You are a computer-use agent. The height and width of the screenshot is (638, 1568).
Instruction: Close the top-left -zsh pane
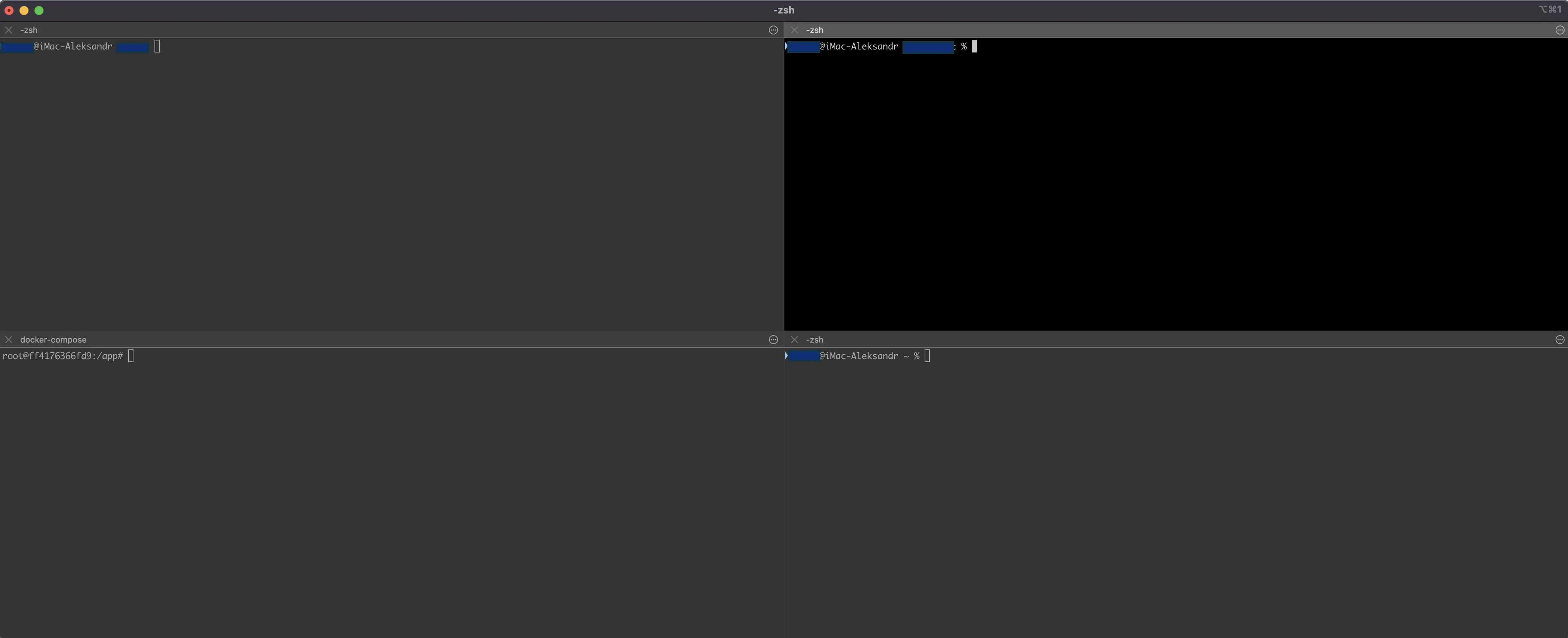point(9,30)
